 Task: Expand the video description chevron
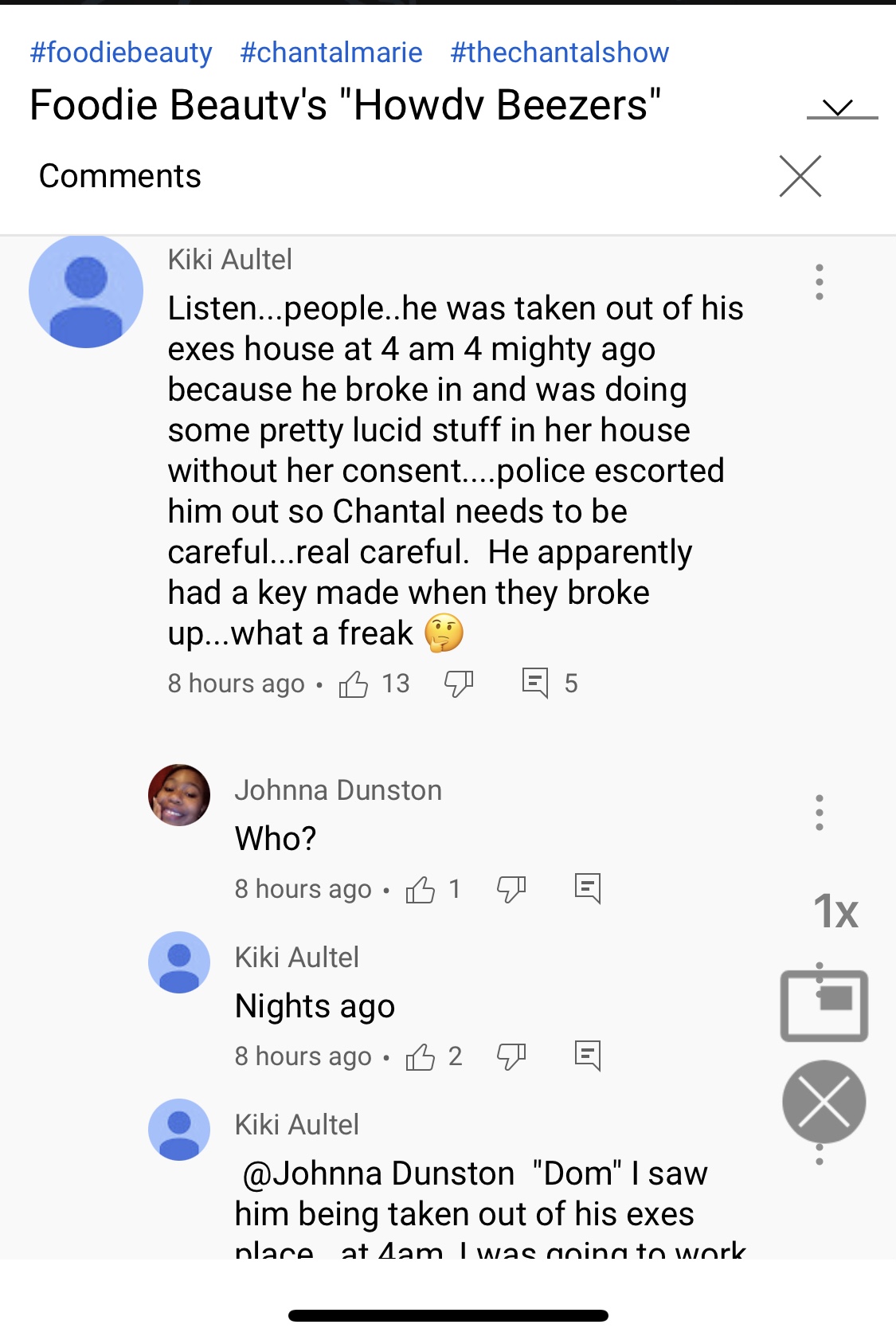pos(838,108)
